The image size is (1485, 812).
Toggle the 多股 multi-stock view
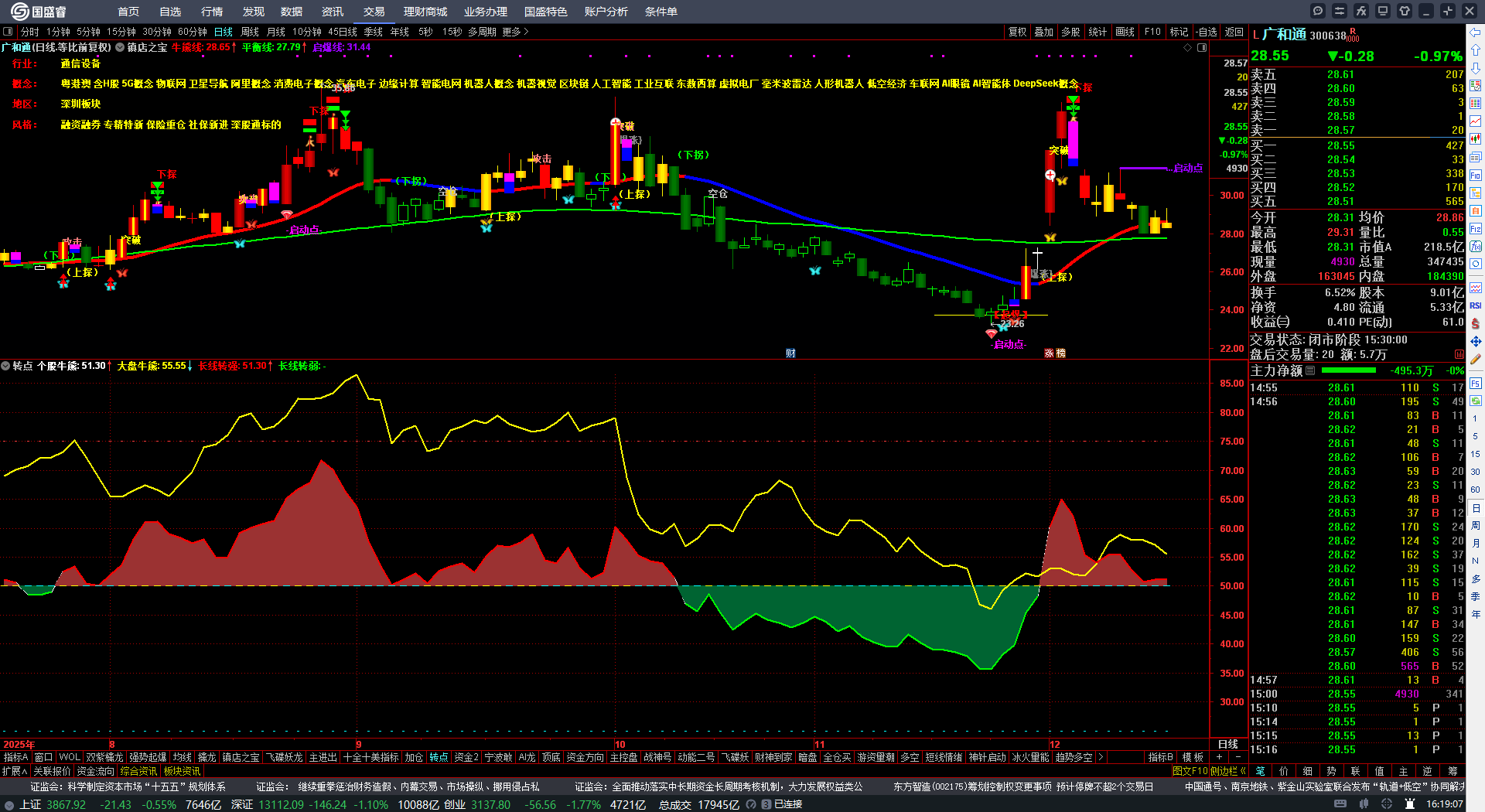[1070, 32]
